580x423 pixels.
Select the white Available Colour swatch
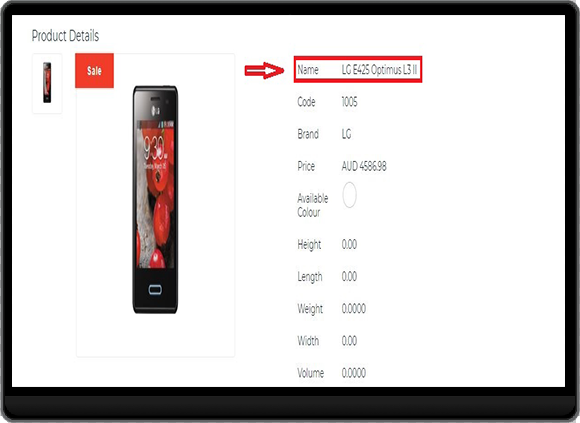point(349,195)
